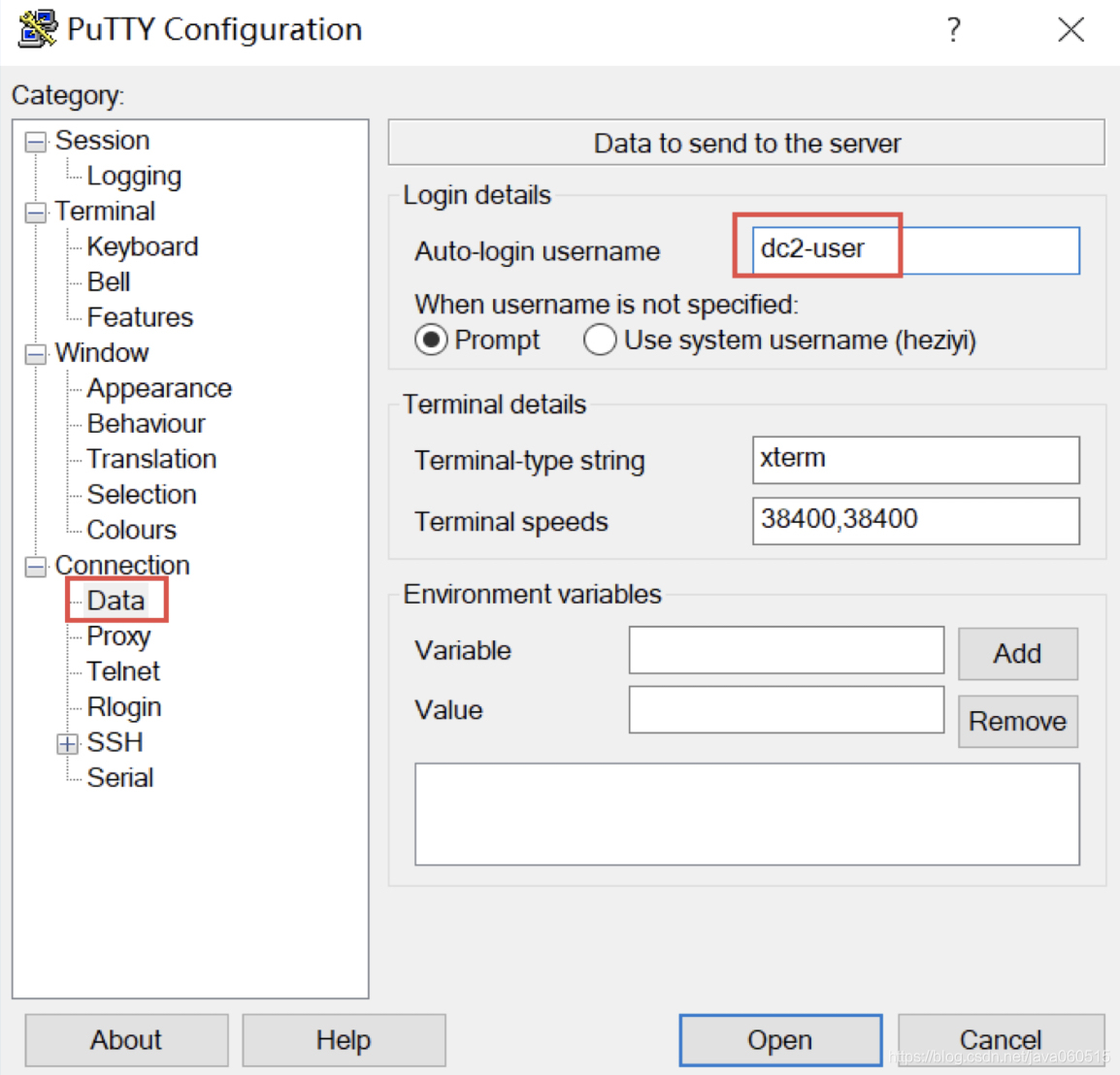Viewport: 1120px width, 1075px height.
Task: Open the Features settings panel
Action: [x=140, y=317]
